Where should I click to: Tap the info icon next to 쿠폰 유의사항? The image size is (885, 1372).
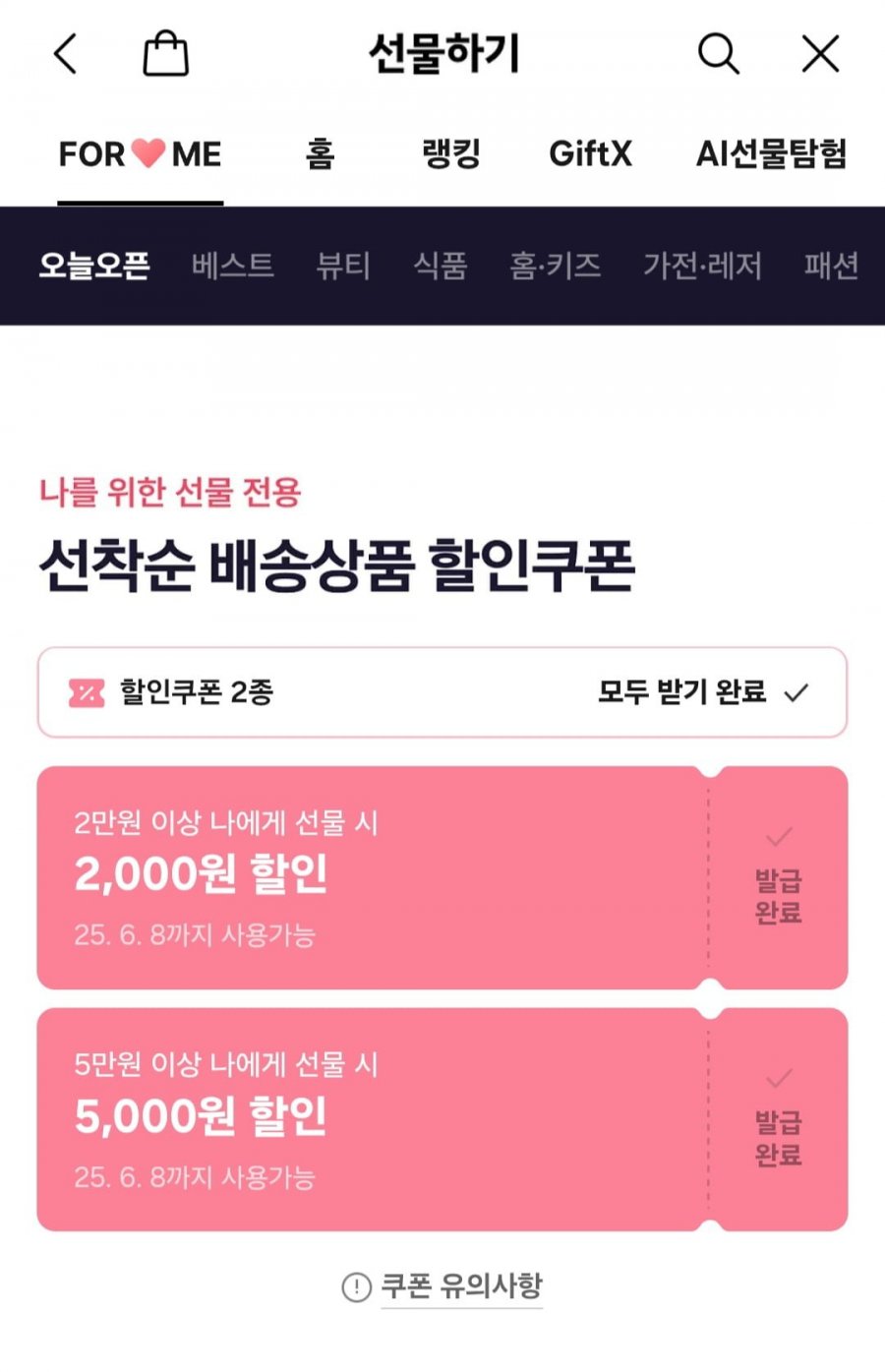tap(356, 1286)
